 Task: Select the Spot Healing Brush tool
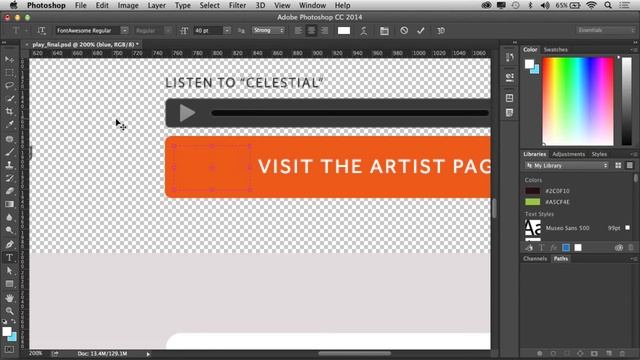pyautogui.click(x=9, y=139)
